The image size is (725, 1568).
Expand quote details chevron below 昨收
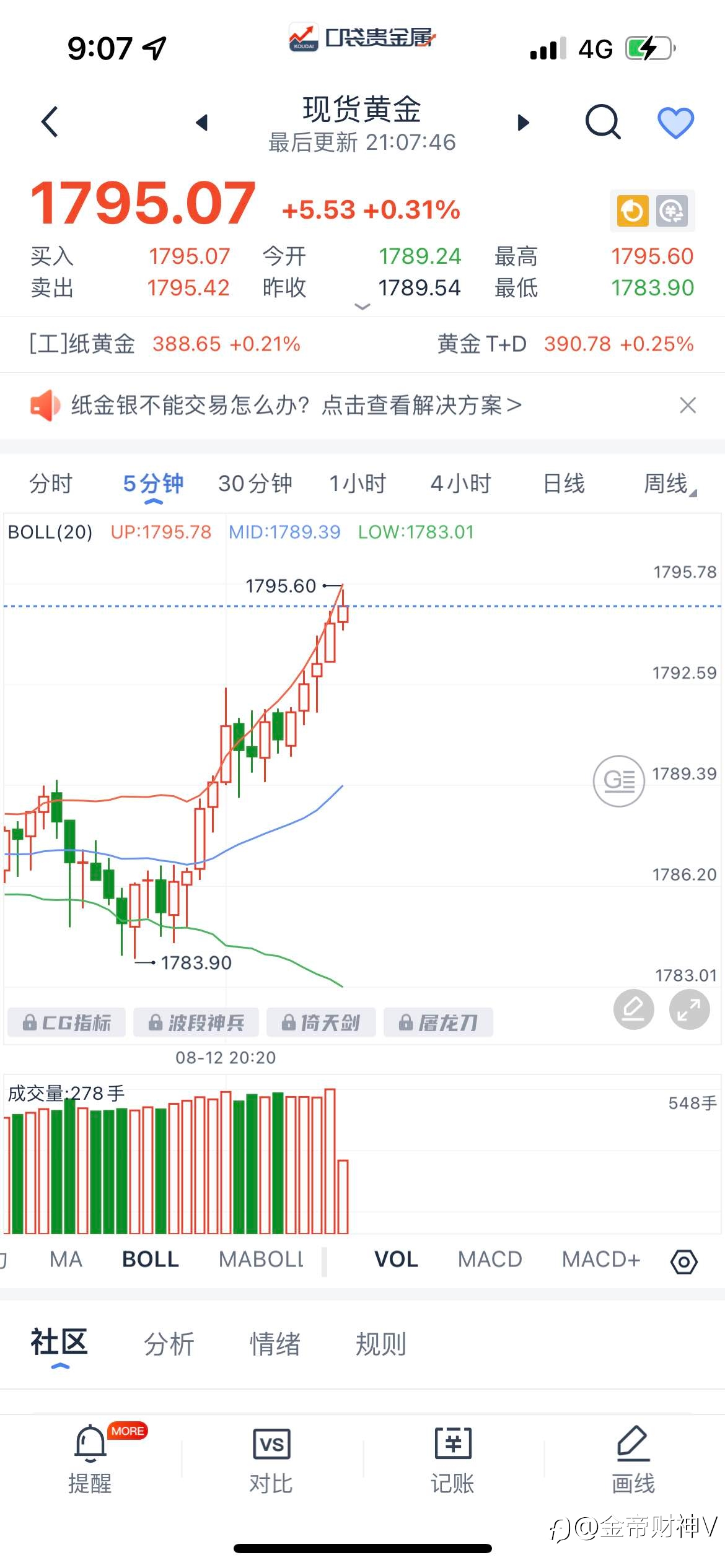362,306
